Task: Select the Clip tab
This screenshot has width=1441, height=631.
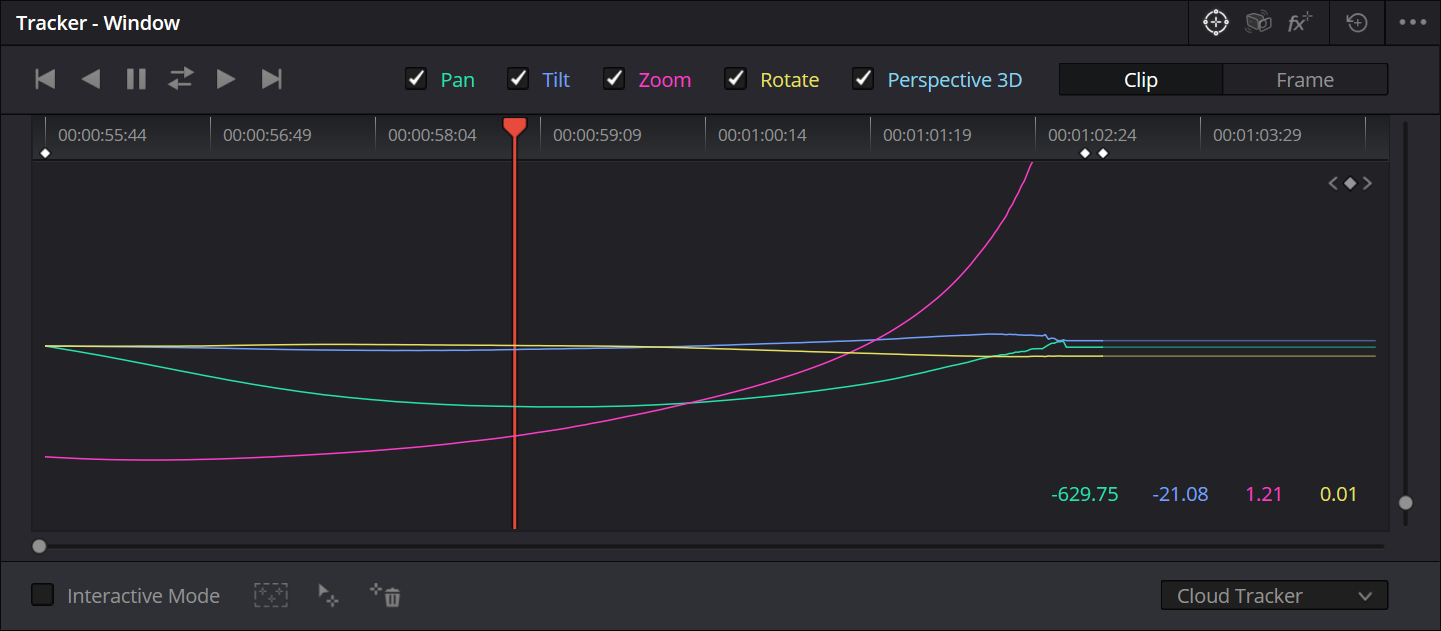Action: (x=1140, y=80)
